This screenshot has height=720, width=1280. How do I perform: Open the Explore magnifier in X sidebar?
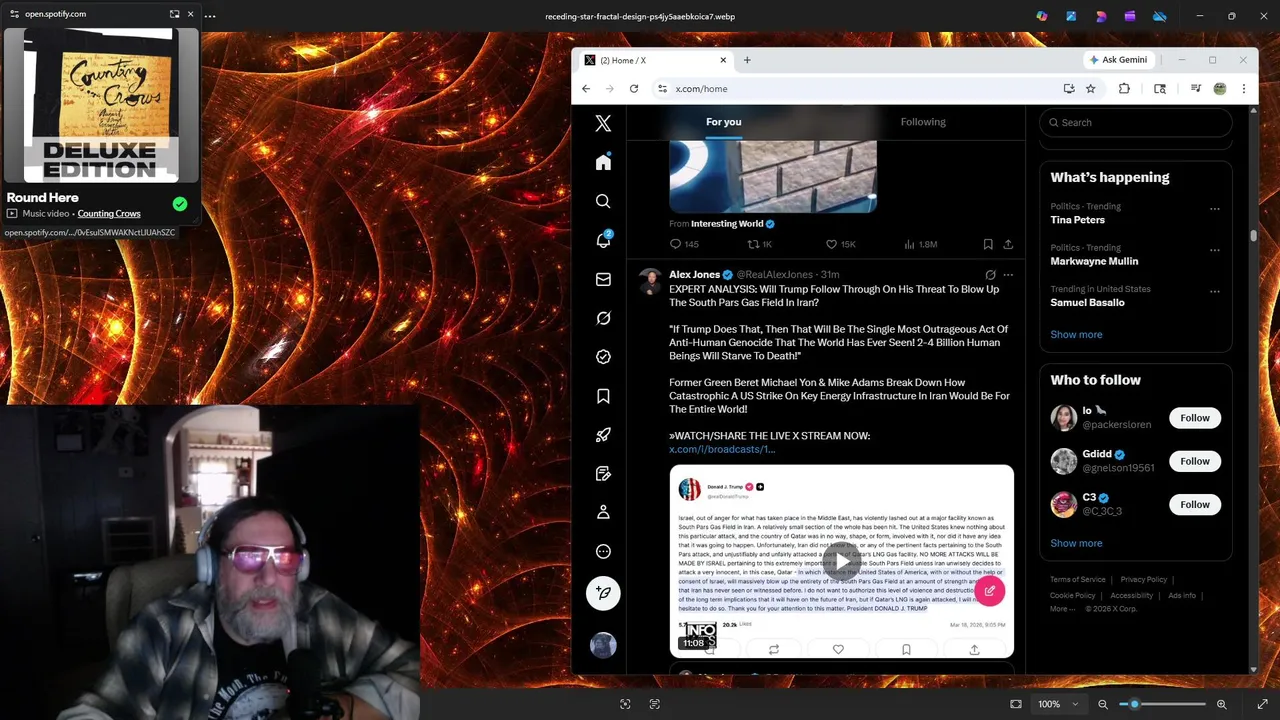click(603, 201)
